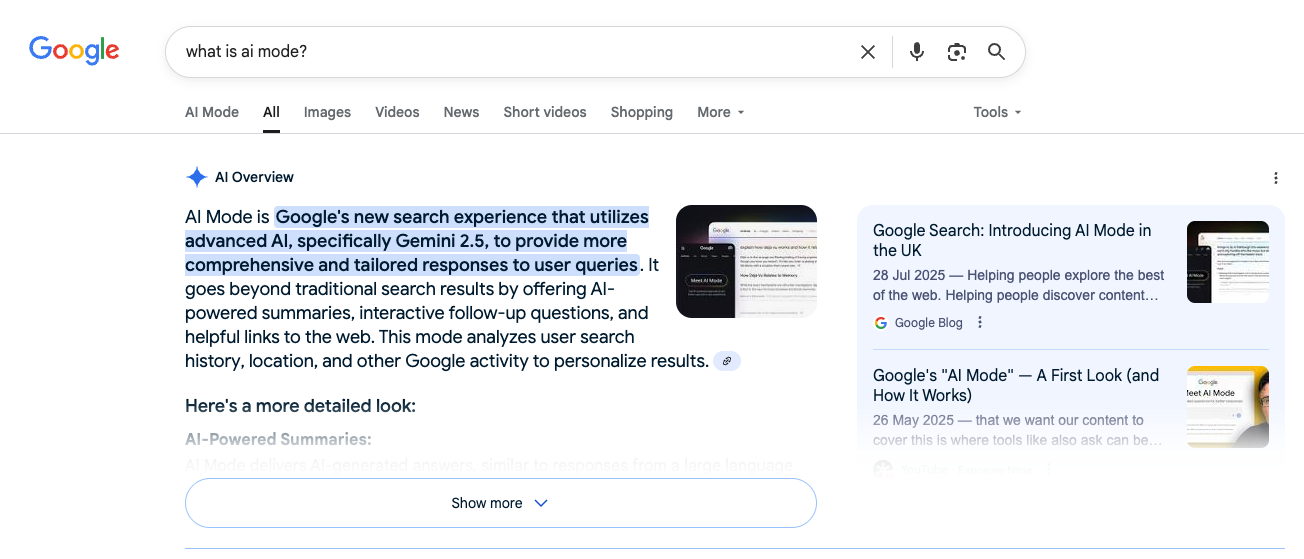Open the Google logo homepage link
This screenshot has width=1304, height=559.
pyautogui.click(x=74, y=50)
